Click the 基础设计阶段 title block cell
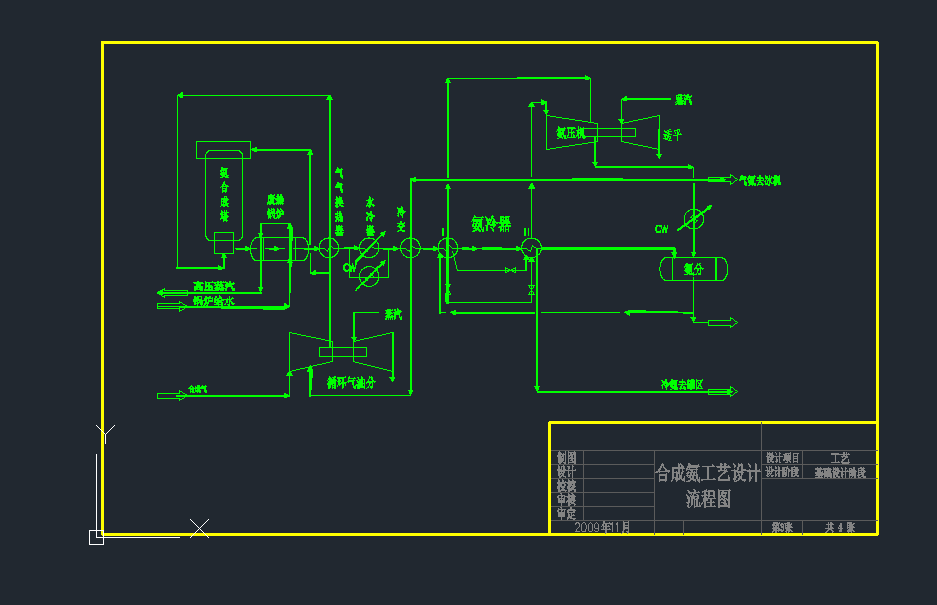Image resolution: width=937 pixels, height=605 pixels. tap(840, 473)
